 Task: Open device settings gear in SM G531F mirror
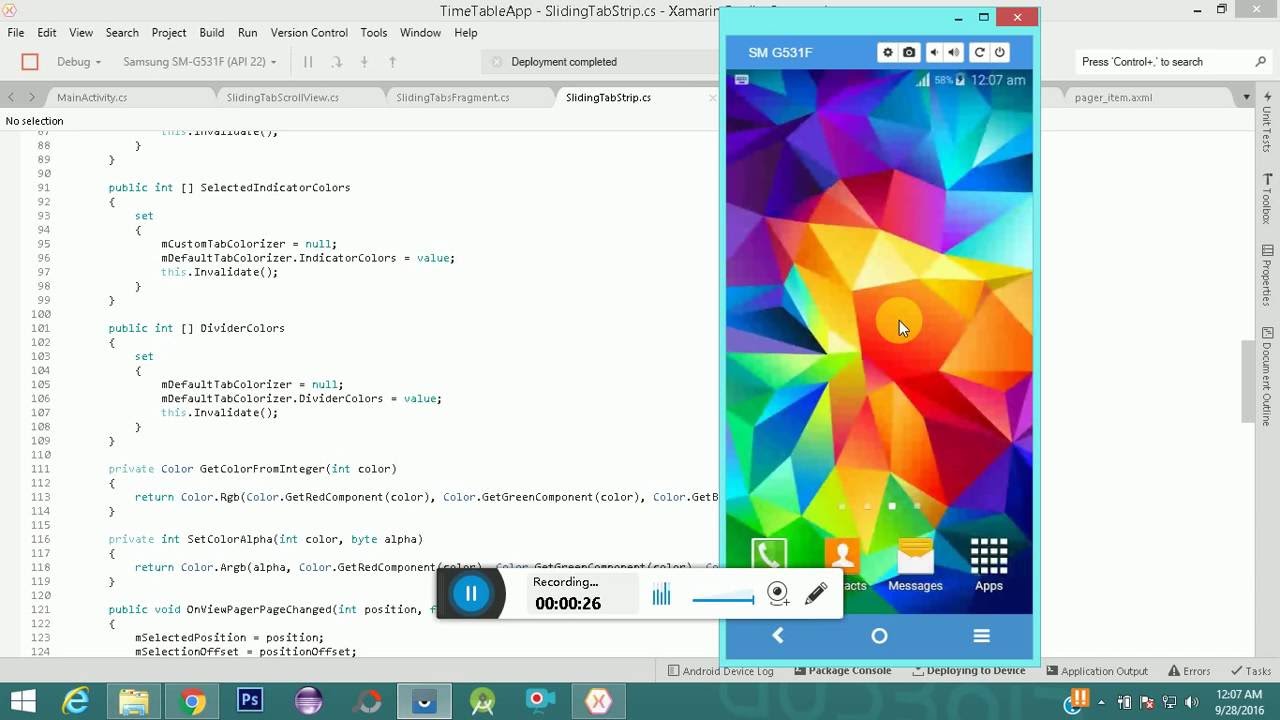[x=887, y=52]
